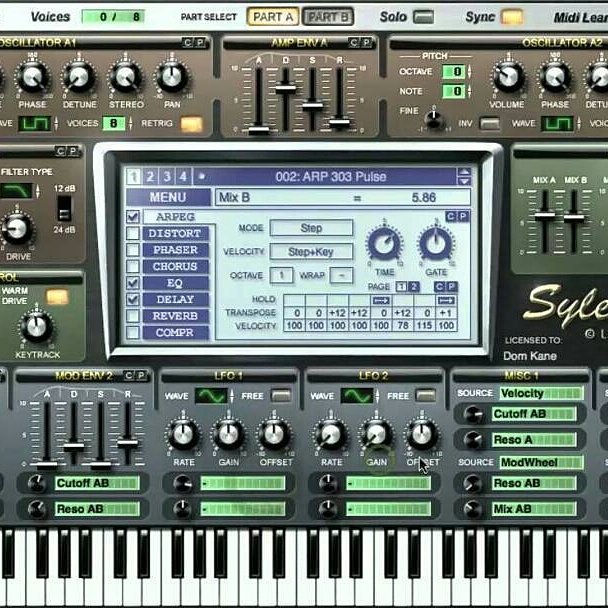Image resolution: width=608 pixels, height=608 pixels.
Task: Toggle LFO 1 Free mode
Action: click(x=281, y=396)
